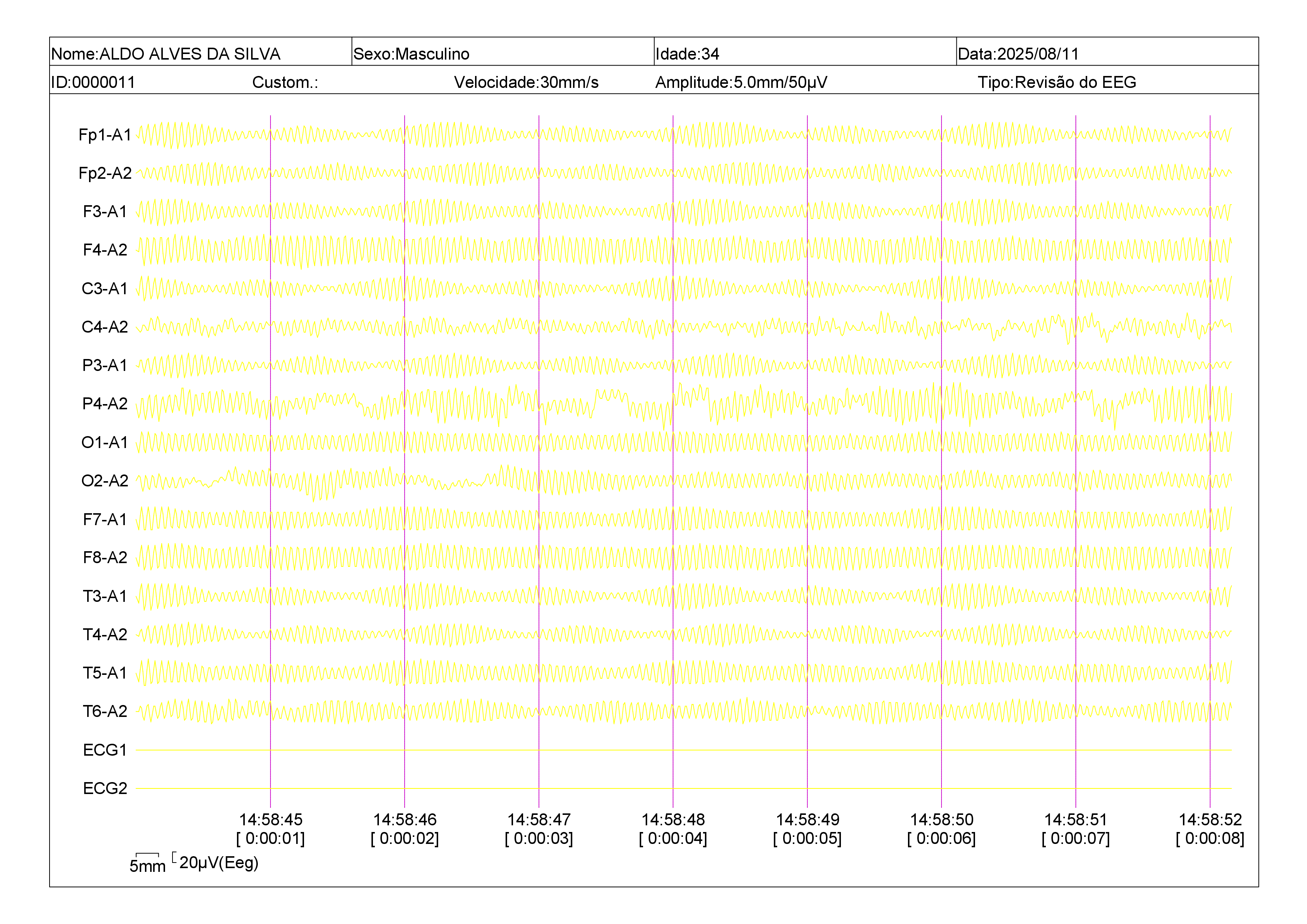Select the T3-A1 channel label
The height and width of the screenshot is (924, 1307).
point(105,596)
